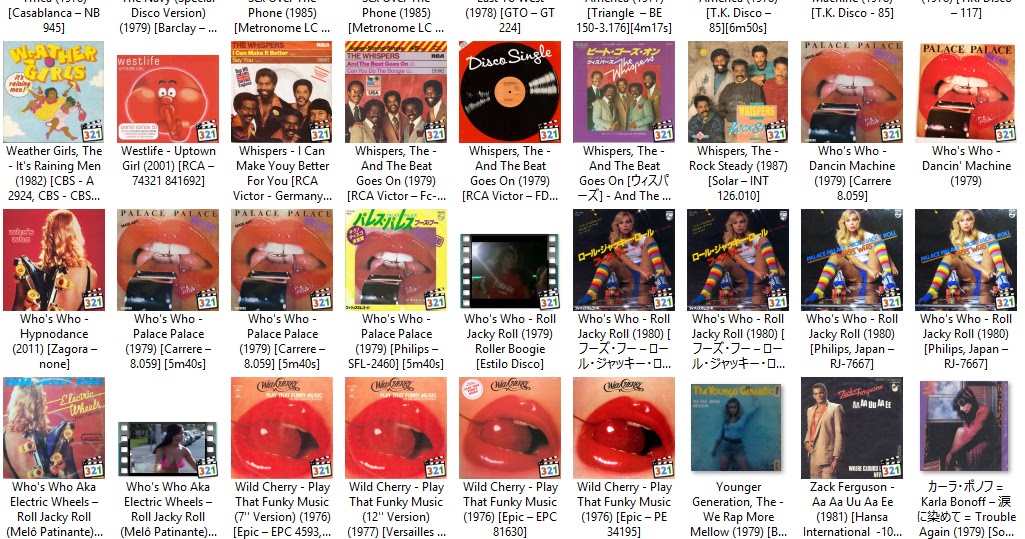The height and width of the screenshot is (539, 1025).
Task: Select Whispers And The Beat Goes On Japanese cover
Action: pos(624,91)
